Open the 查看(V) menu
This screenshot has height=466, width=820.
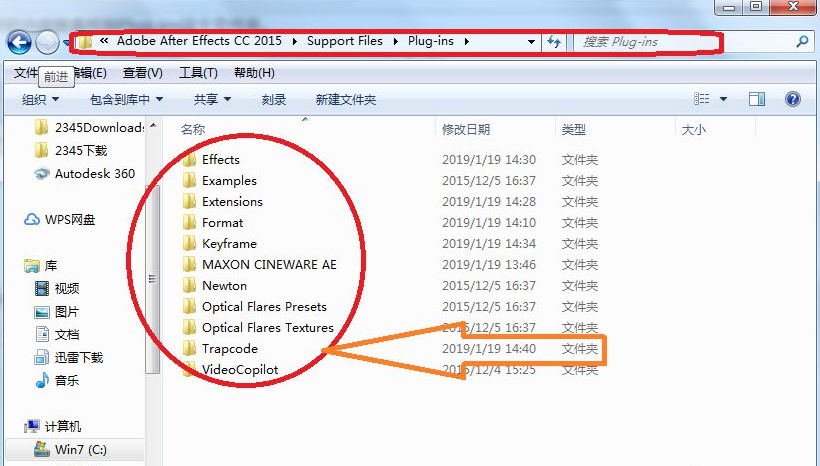point(142,73)
